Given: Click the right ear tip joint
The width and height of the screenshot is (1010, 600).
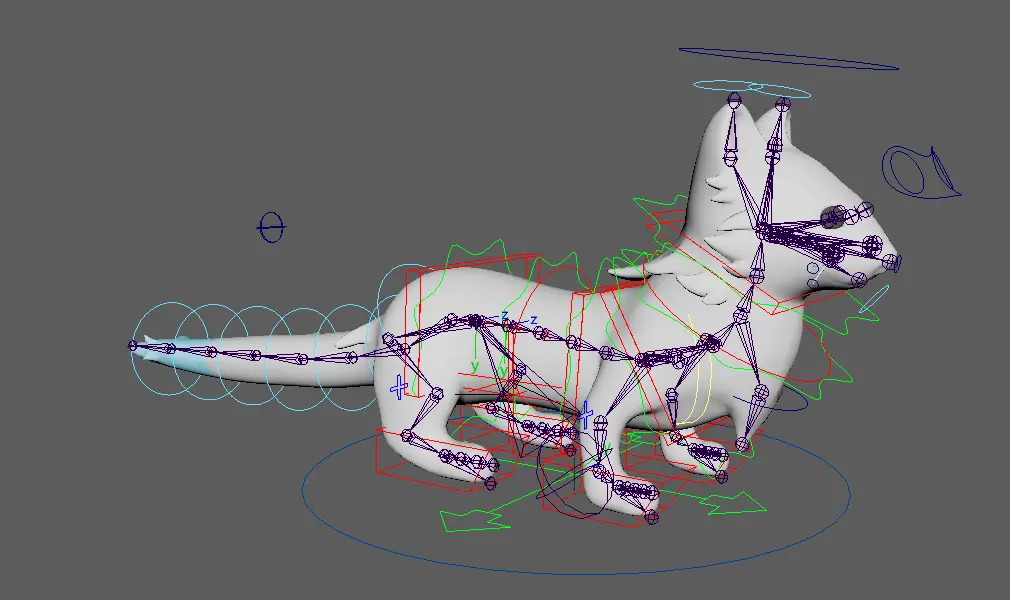Looking at the screenshot, I should coord(774,103).
